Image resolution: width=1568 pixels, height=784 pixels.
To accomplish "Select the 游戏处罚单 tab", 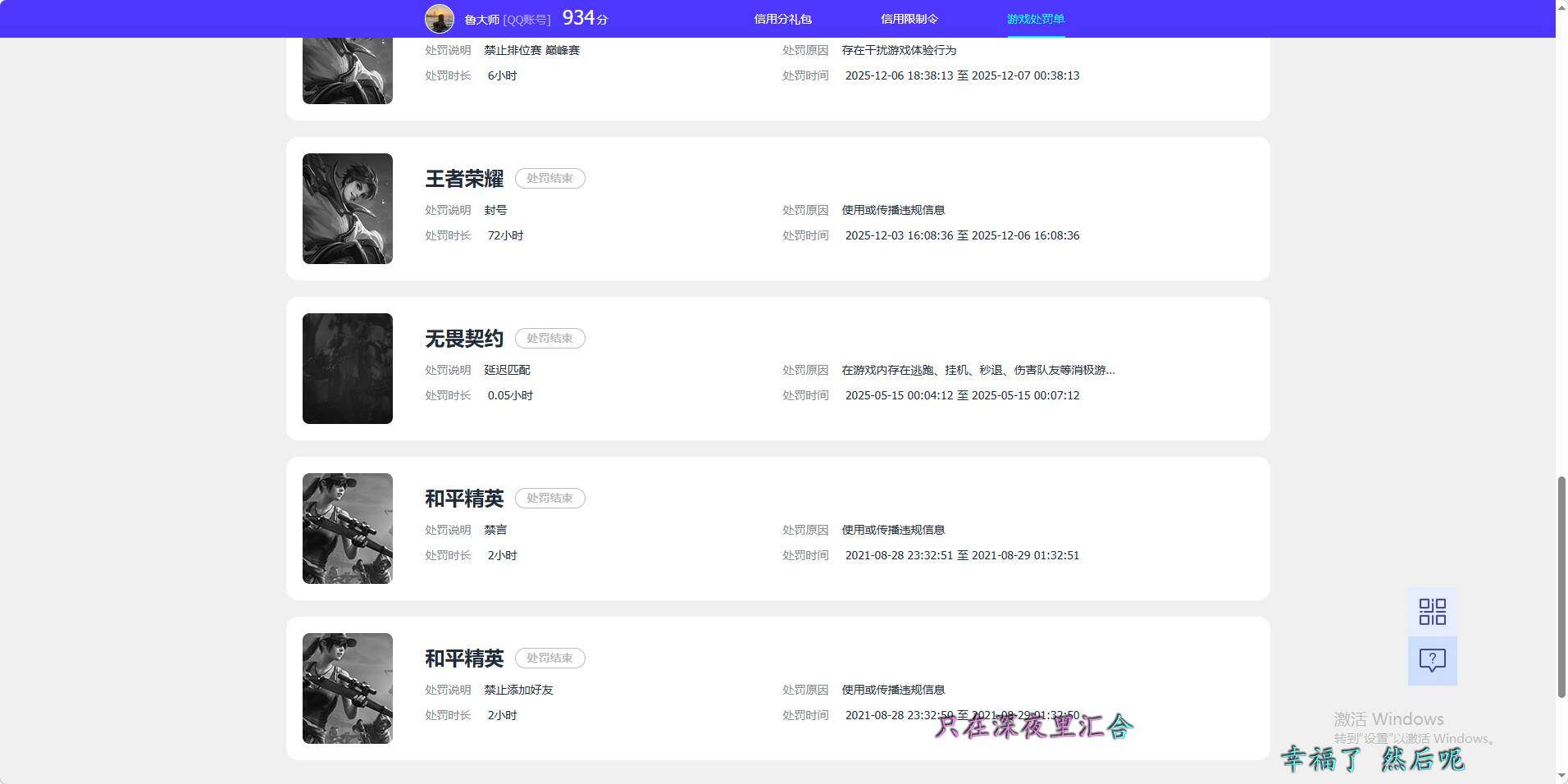I will click(1036, 18).
